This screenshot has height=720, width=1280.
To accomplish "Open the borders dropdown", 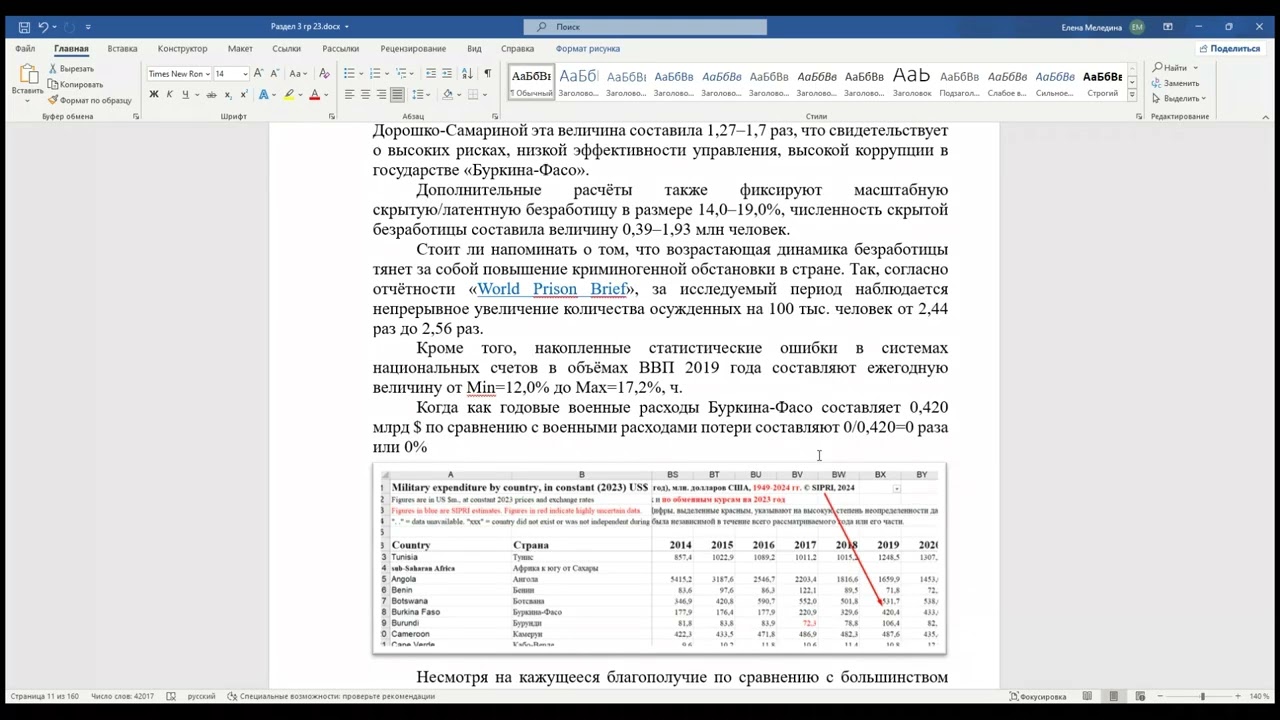I will point(485,95).
